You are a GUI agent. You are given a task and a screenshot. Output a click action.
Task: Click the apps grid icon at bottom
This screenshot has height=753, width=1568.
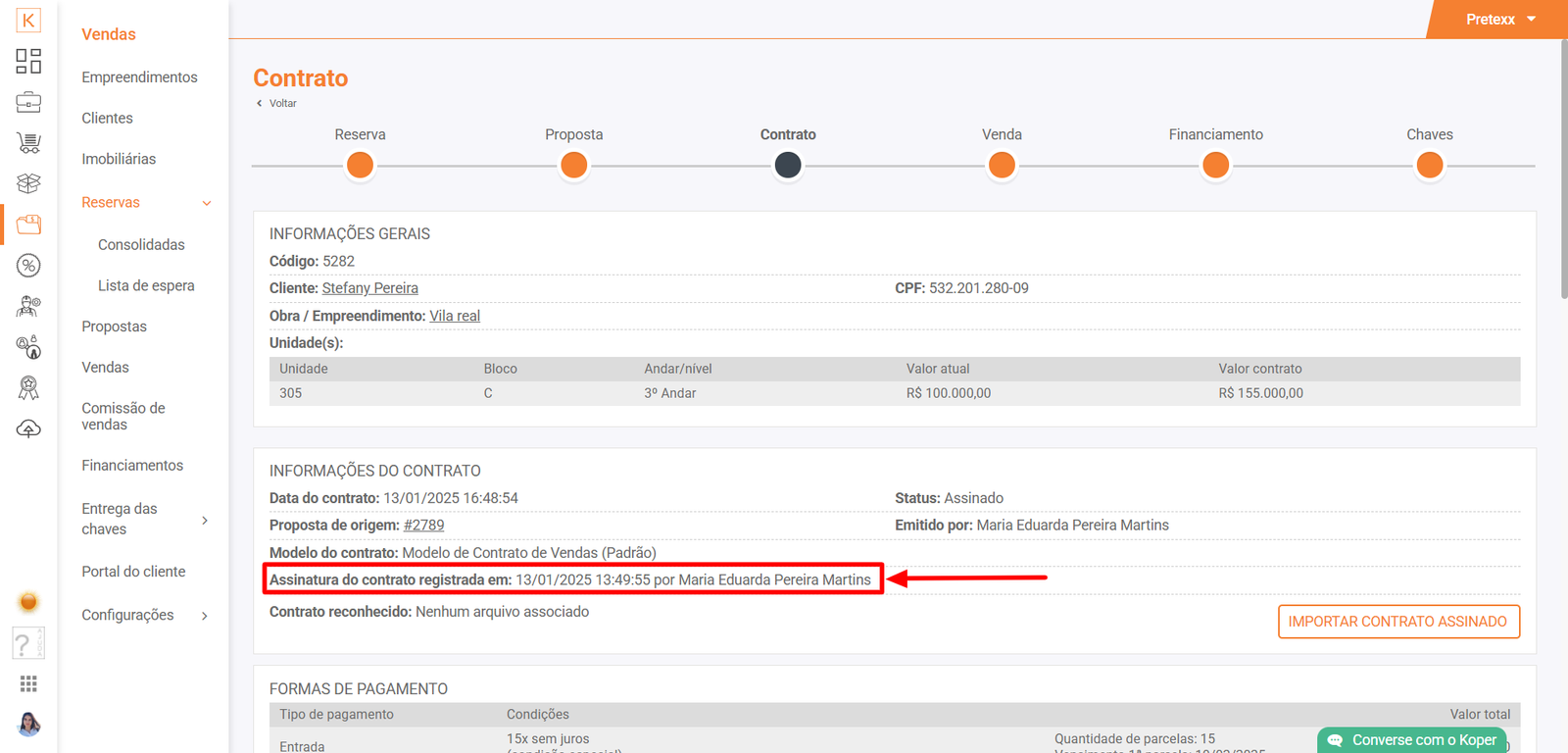pos(28,683)
